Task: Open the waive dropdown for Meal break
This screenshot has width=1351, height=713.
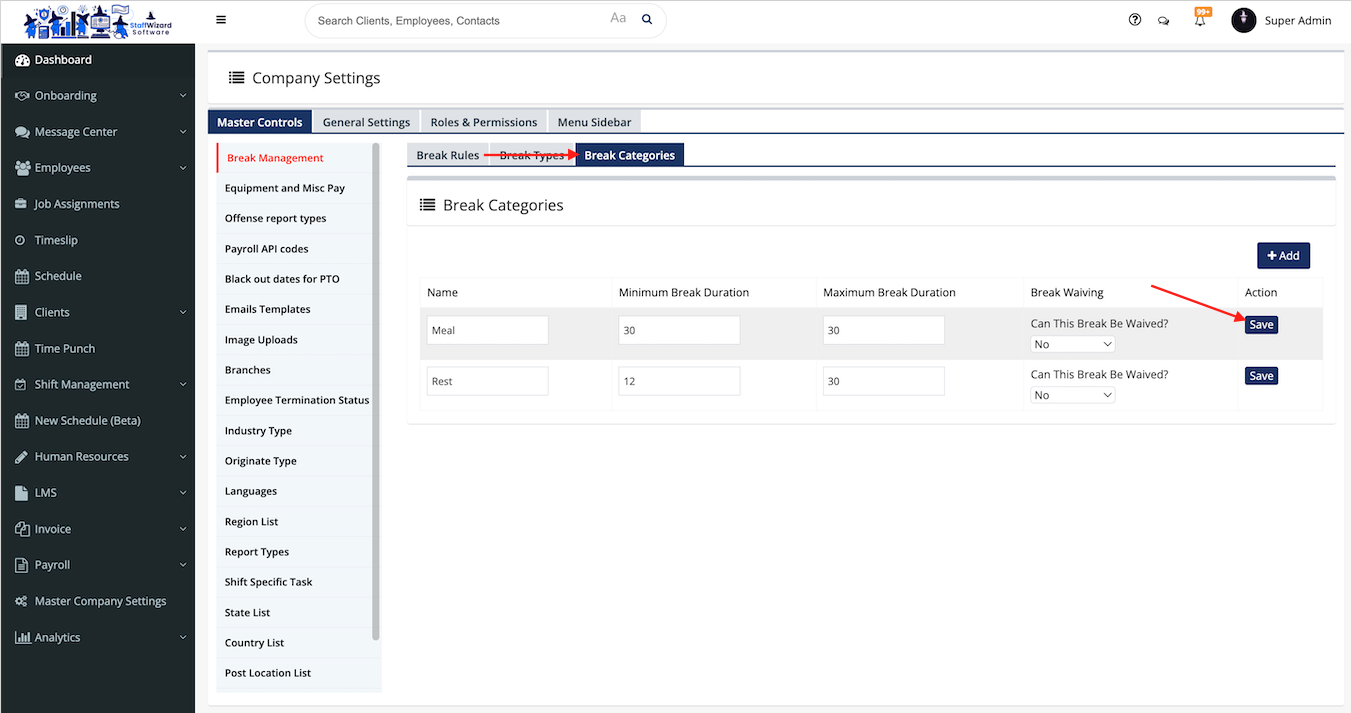Action: click(x=1073, y=344)
